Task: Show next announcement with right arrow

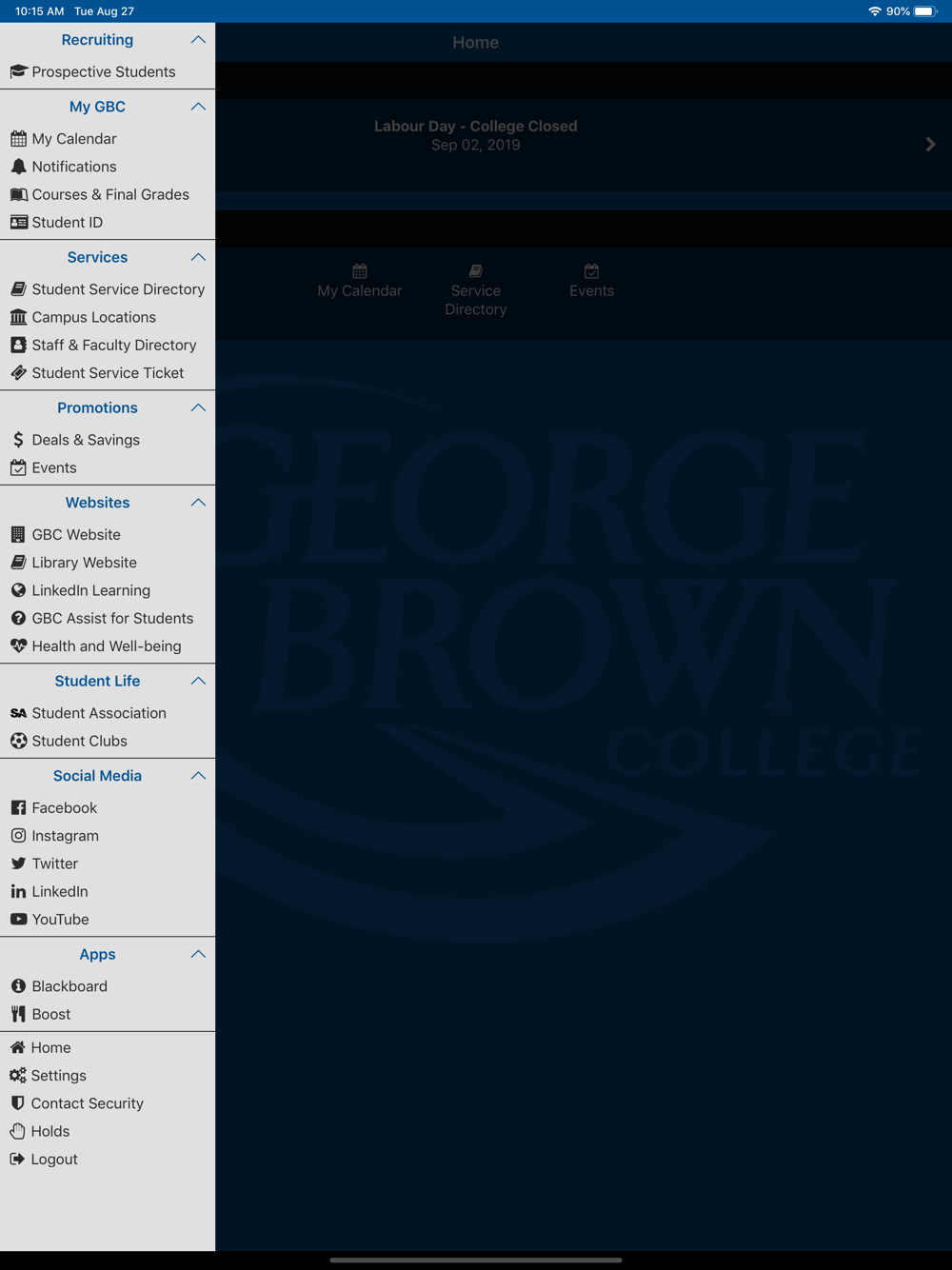Action: click(x=930, y=145)
